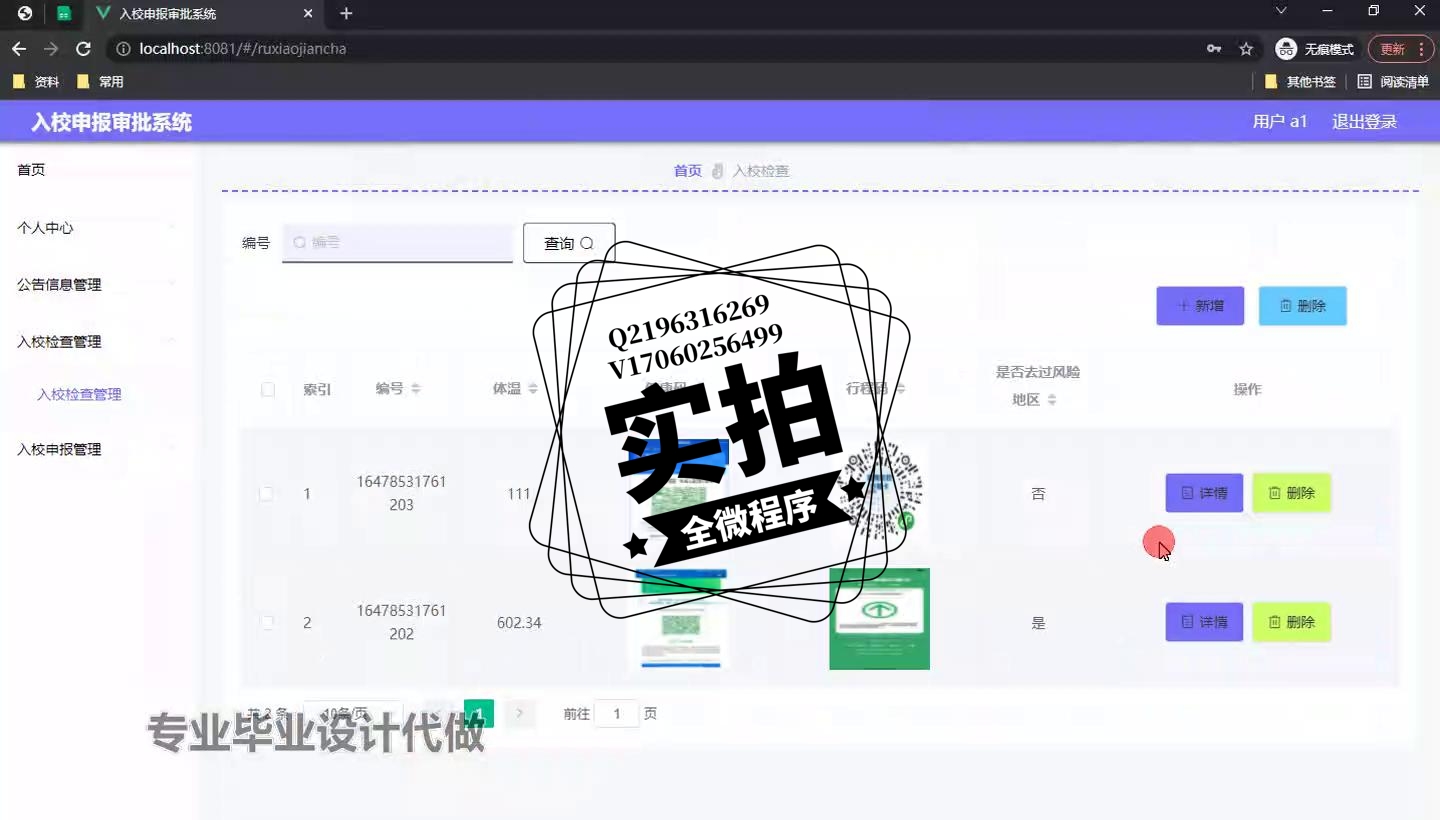Delete record 16478531761202 with green 删除
The image size is (1440, 820).
click(x=1292, y=622)
